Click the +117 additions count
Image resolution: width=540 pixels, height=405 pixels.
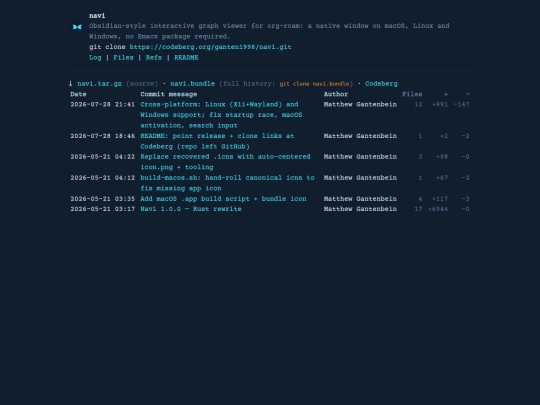pyautogui.click(x=440, y=199)
